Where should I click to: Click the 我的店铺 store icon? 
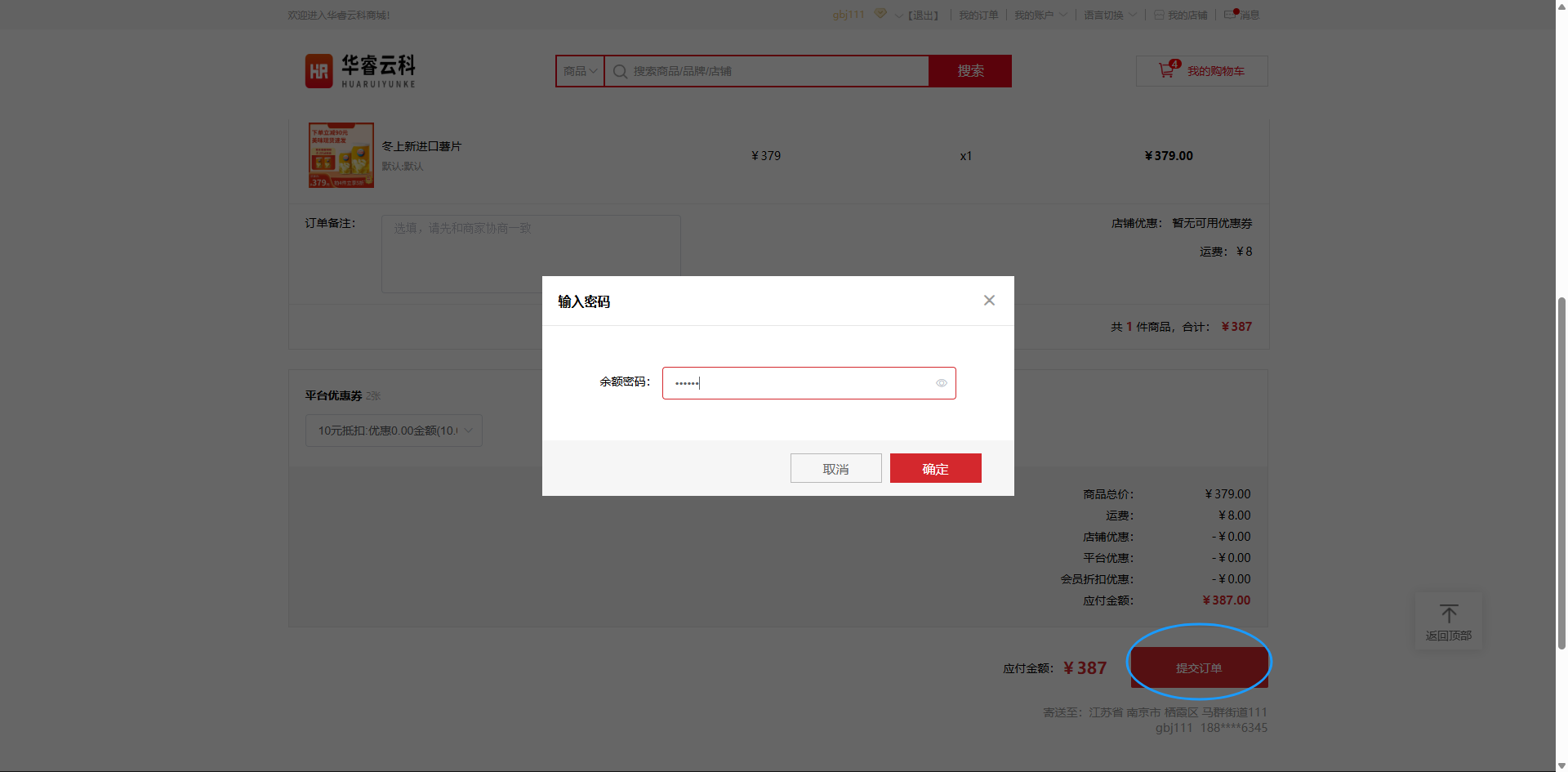(1159, 15)
